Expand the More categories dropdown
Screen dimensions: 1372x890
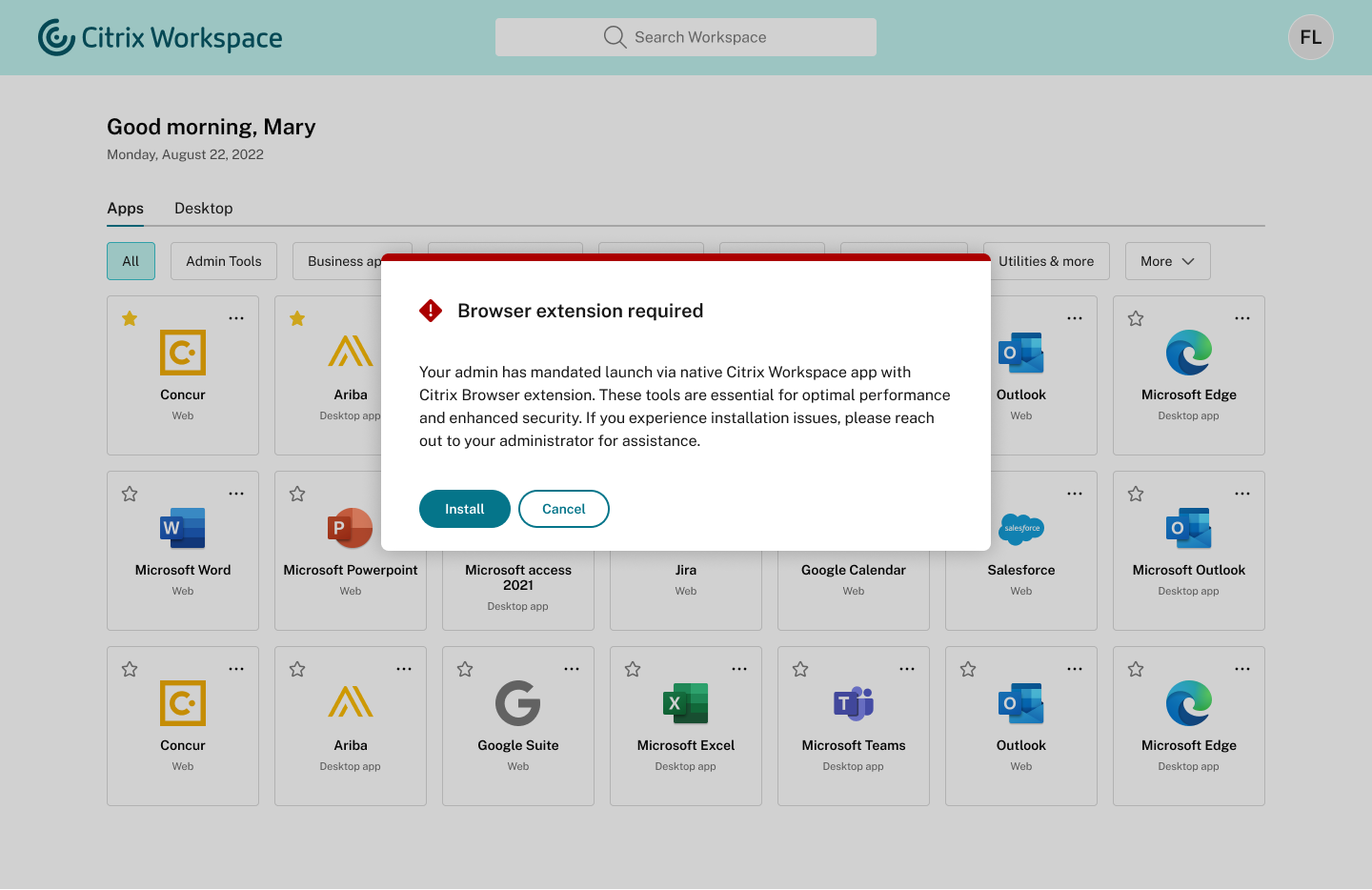pyautogui.click(x=1168, y=261)
